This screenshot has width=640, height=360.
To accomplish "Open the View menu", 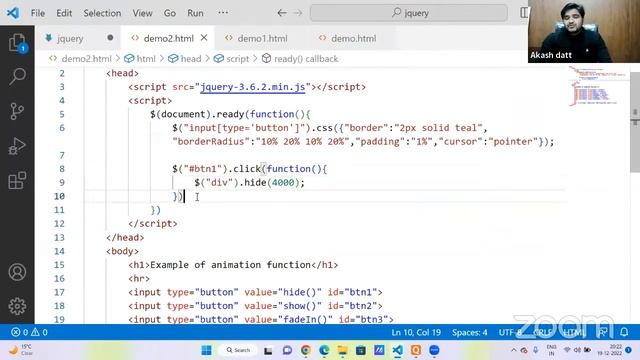I will click(142, 13).
